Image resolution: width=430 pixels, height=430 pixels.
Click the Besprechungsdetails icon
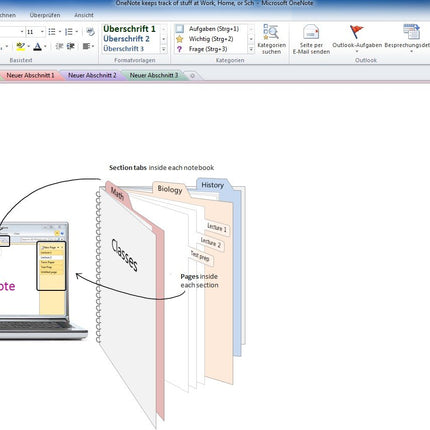click(411, 32)
